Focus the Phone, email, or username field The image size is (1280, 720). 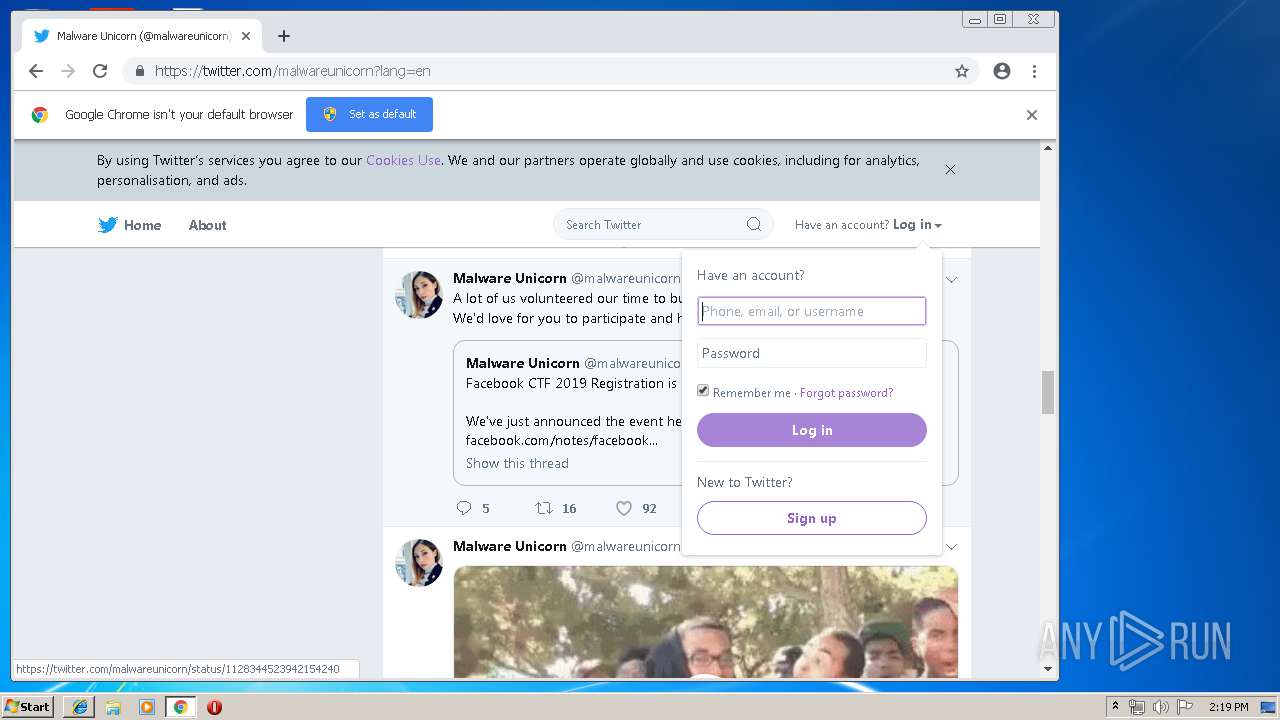812,311
